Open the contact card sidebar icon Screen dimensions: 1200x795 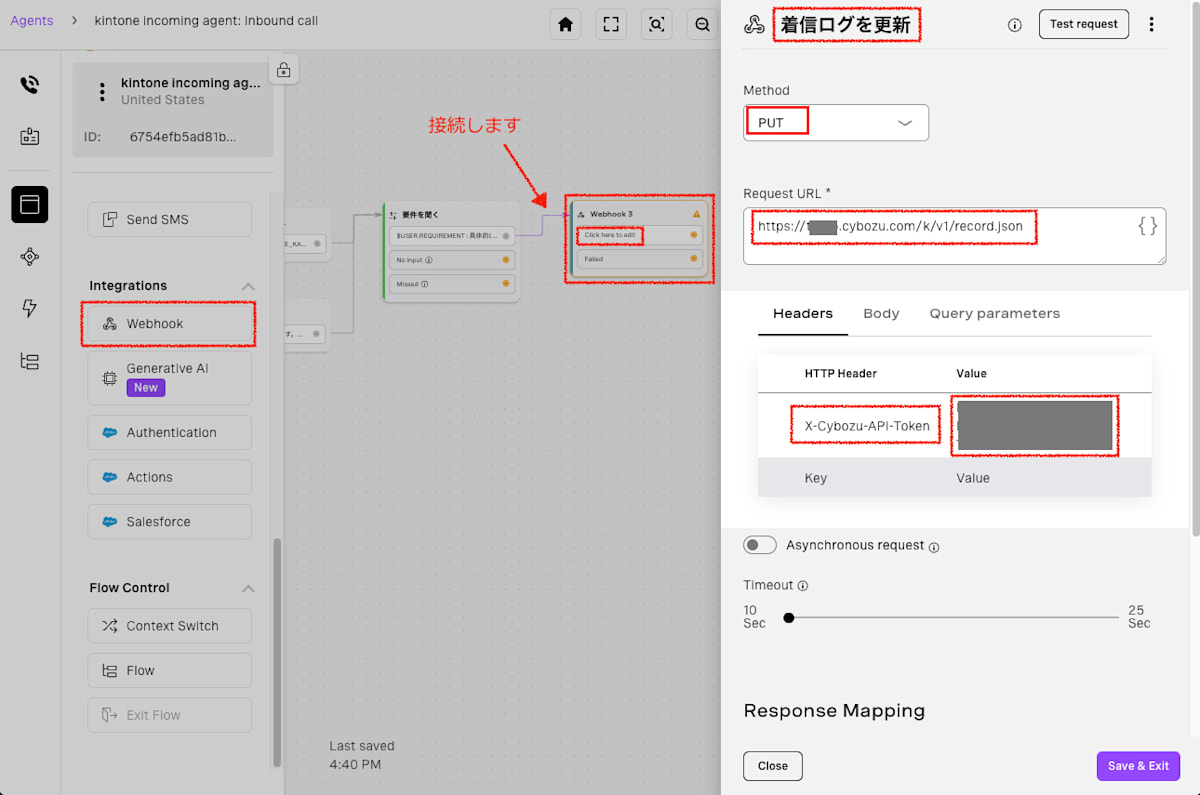[x=30, y=136]
